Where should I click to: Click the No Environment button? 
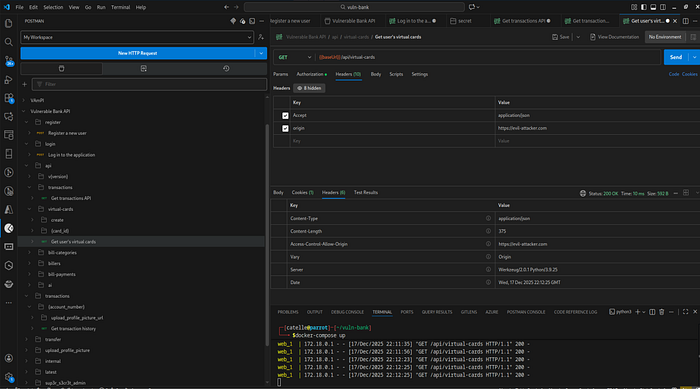665,37
